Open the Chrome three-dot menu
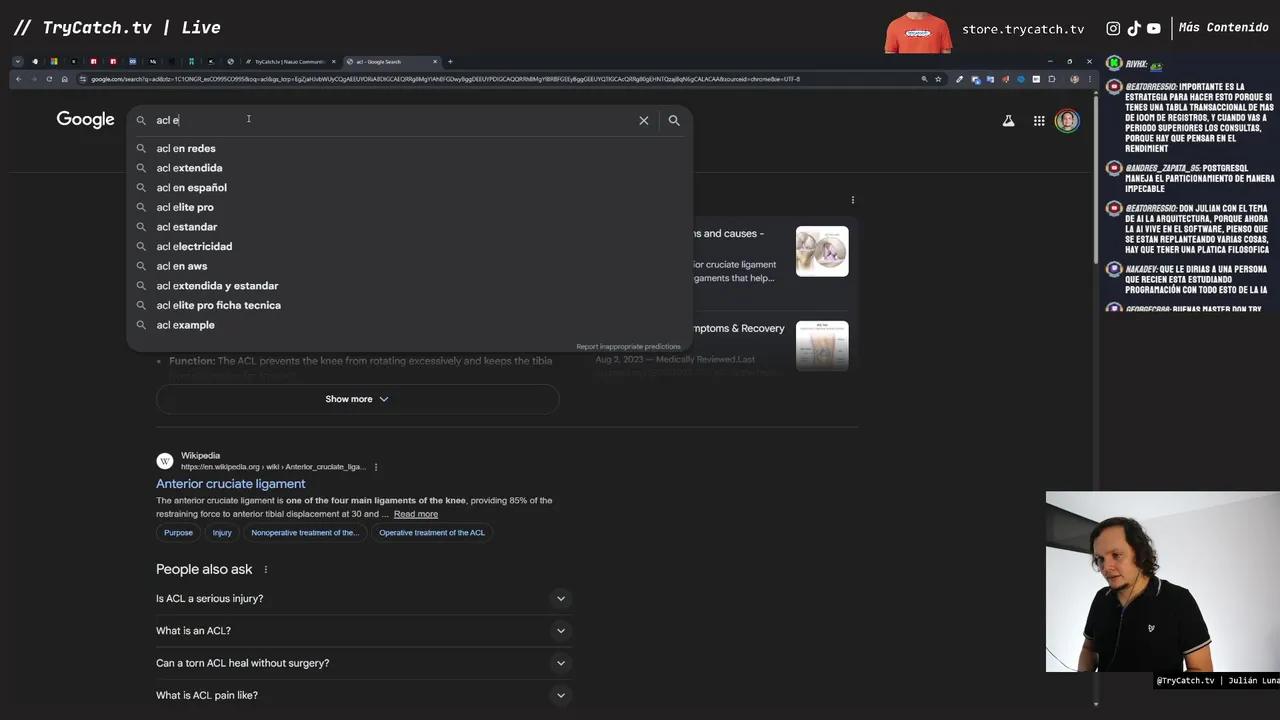The image size is (1280, 720). pos(1090,79)
